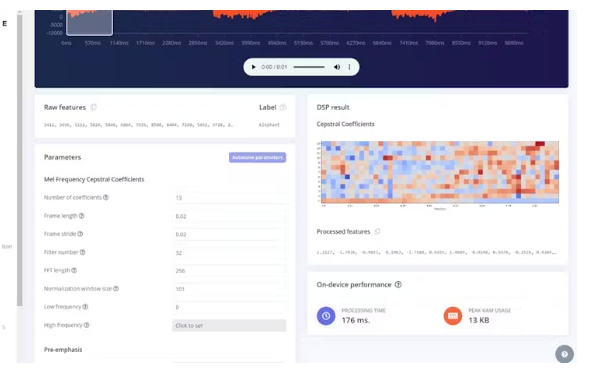Click the Autotune parameters button
Viewport: 591px width, 384px height.
tap(257, 158)
